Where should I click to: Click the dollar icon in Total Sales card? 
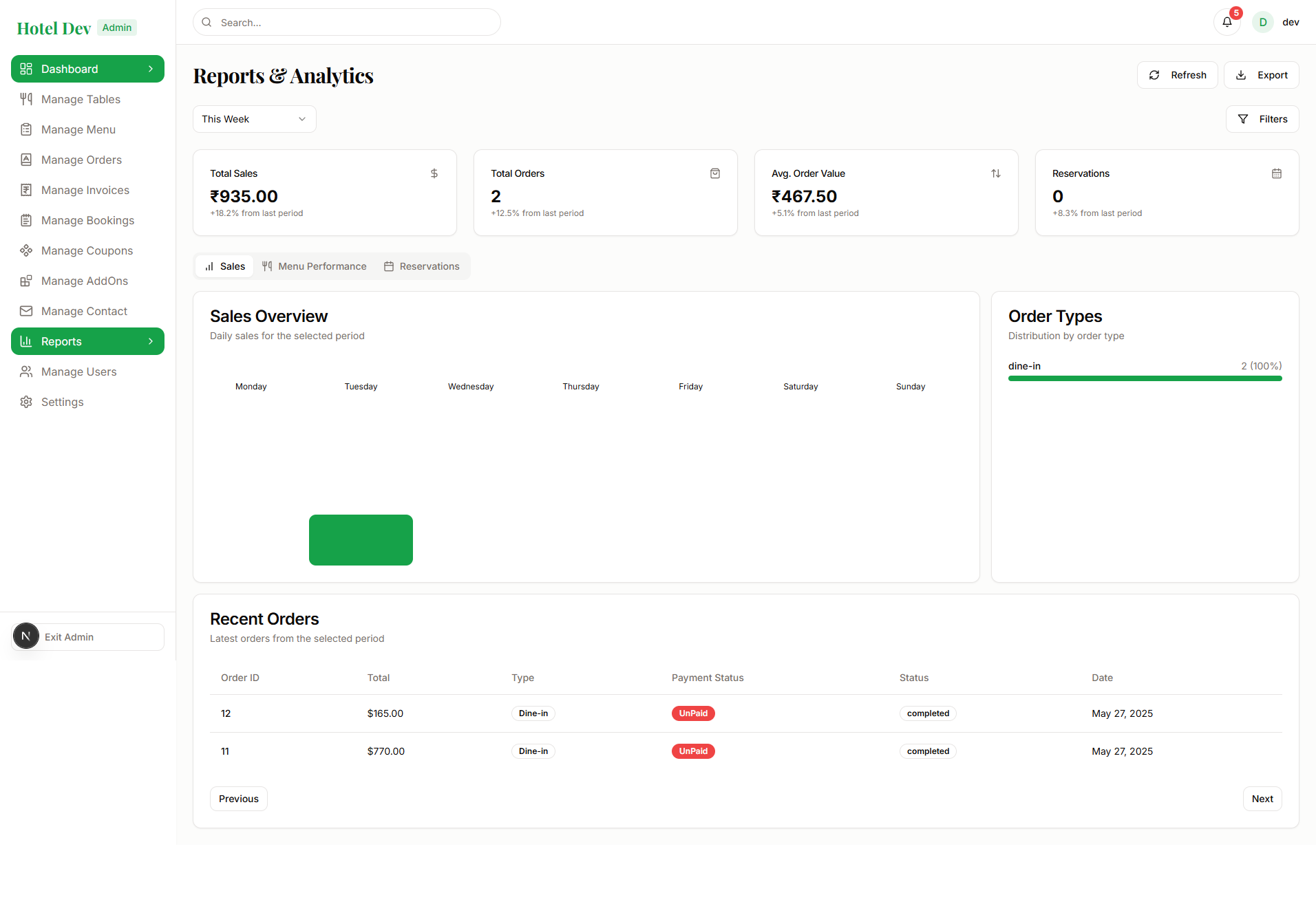434,173
